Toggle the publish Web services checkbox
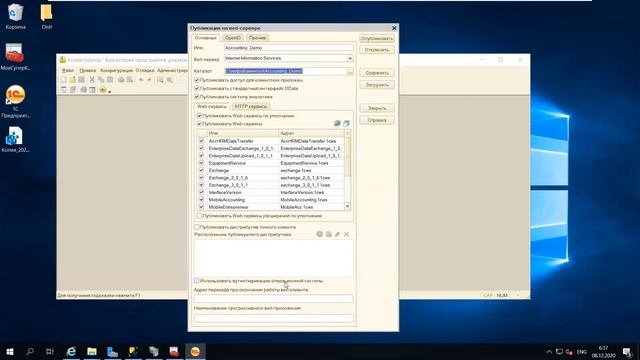Screen dimensions: 640x360 click(199, 124)
